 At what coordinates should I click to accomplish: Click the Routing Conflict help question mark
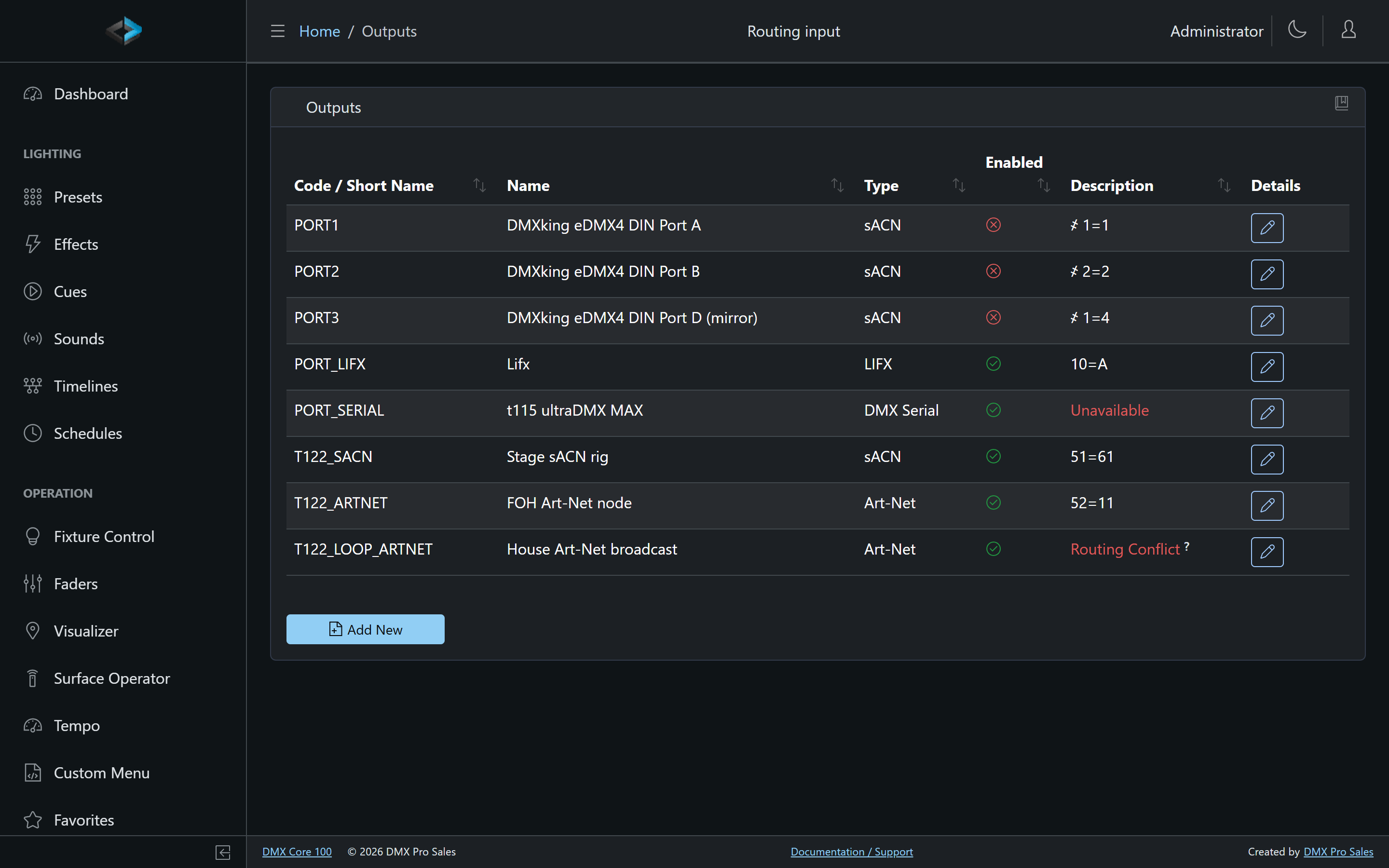click(x=1186, y=546)
